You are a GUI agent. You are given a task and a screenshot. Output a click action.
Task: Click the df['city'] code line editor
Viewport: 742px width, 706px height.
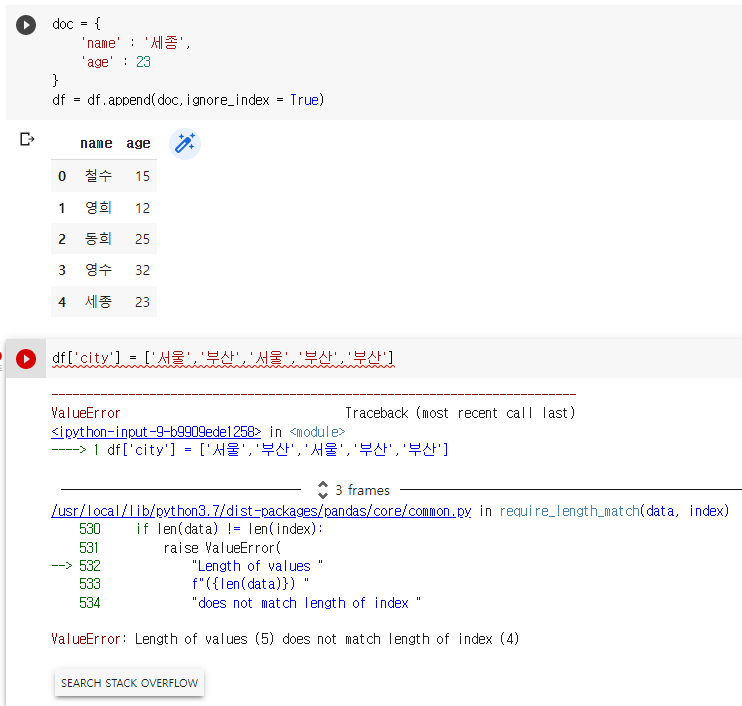(x=223, y=358)
